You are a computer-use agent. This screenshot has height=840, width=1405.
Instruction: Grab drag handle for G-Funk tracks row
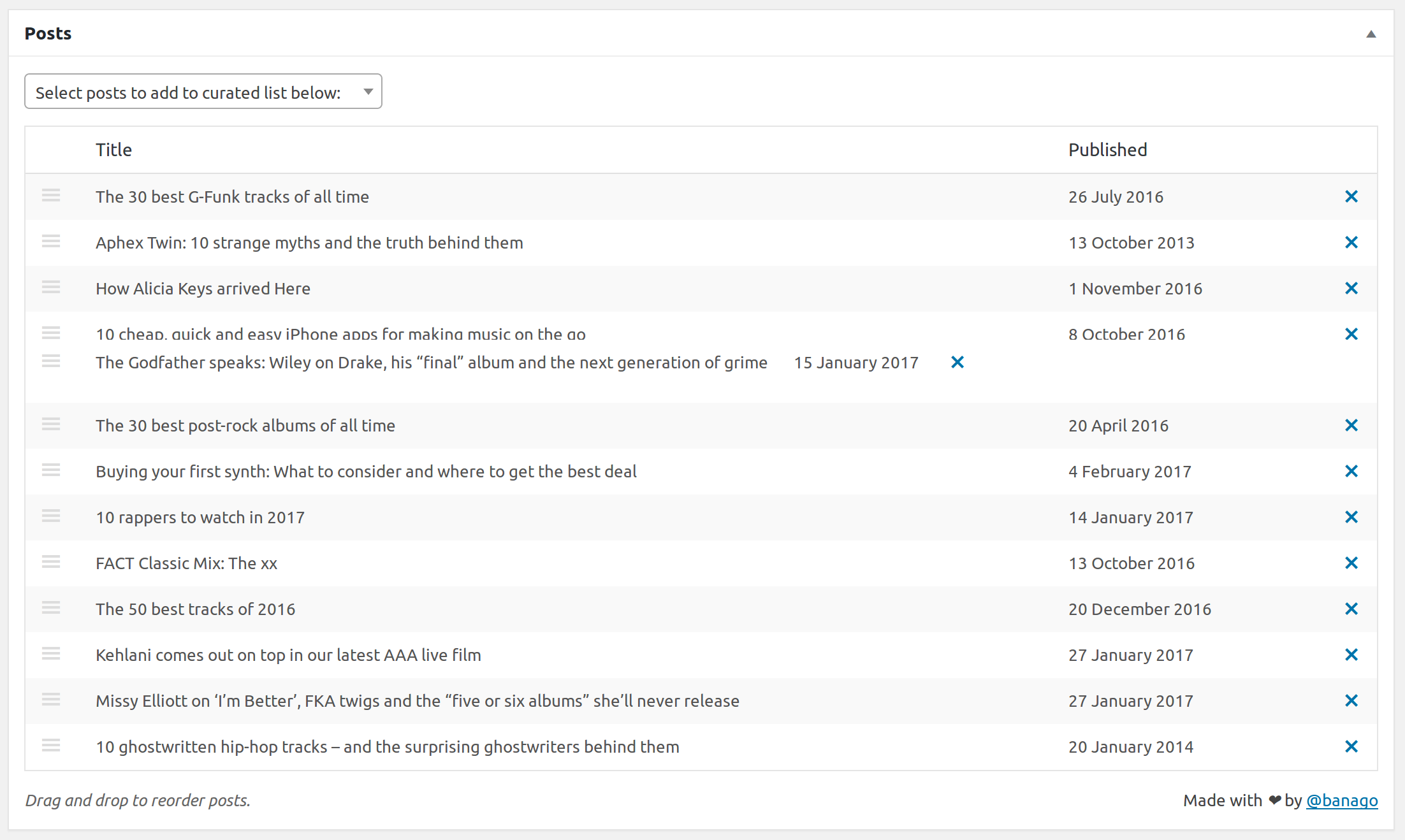[51, 195]
